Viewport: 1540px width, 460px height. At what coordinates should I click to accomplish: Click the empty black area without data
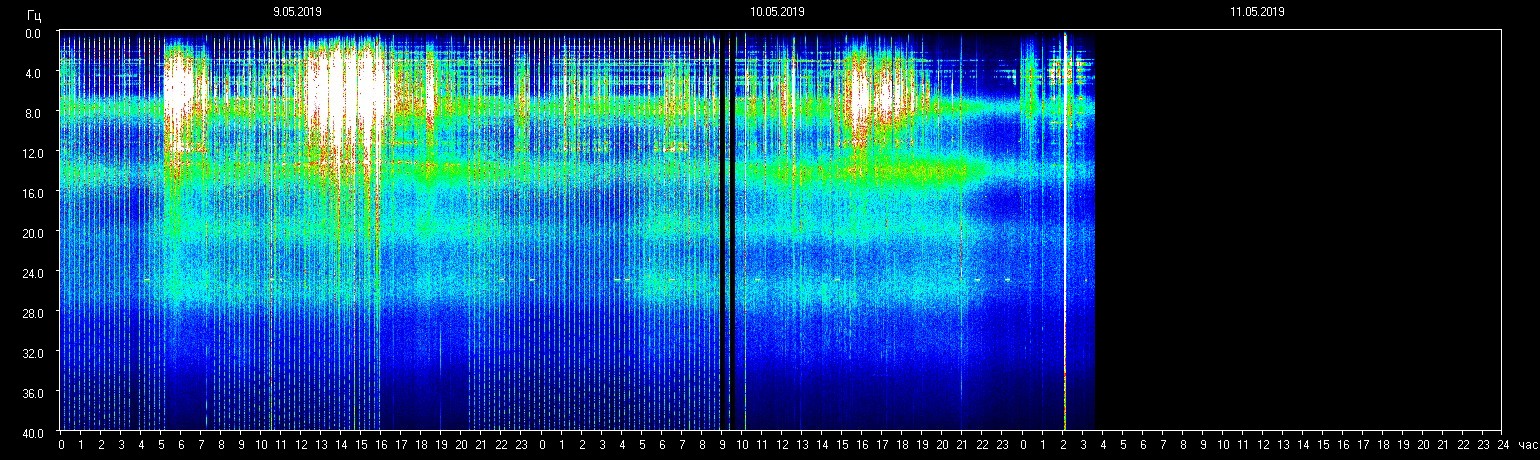point(1298,230)
